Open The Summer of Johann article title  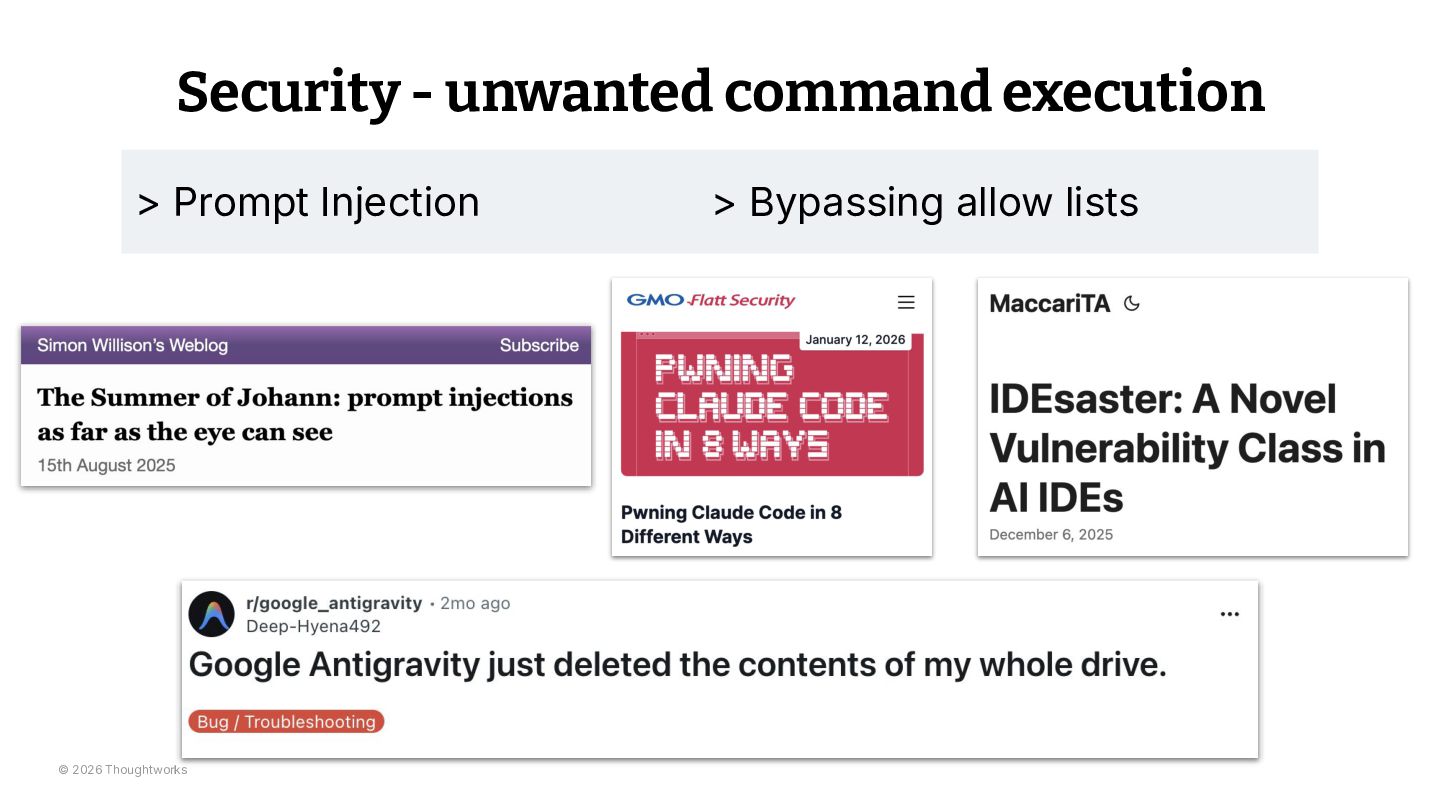pyautogui.click(x=305, y=414)
